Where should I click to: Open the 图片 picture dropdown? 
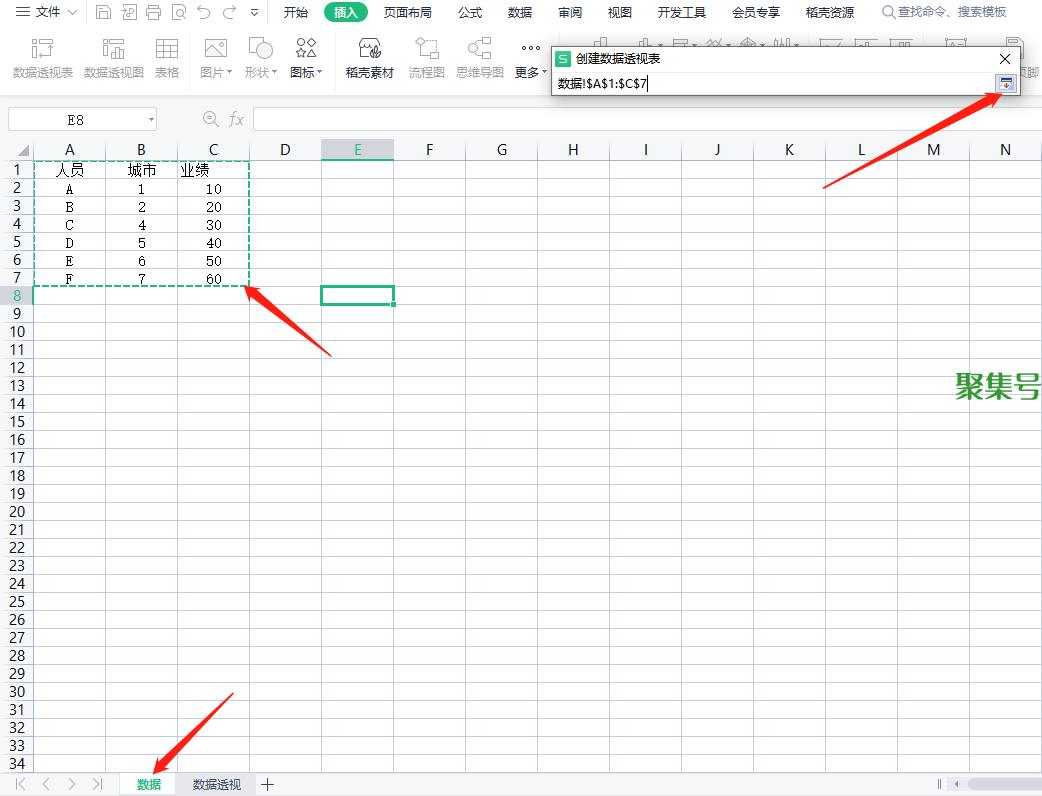point(216,72)
